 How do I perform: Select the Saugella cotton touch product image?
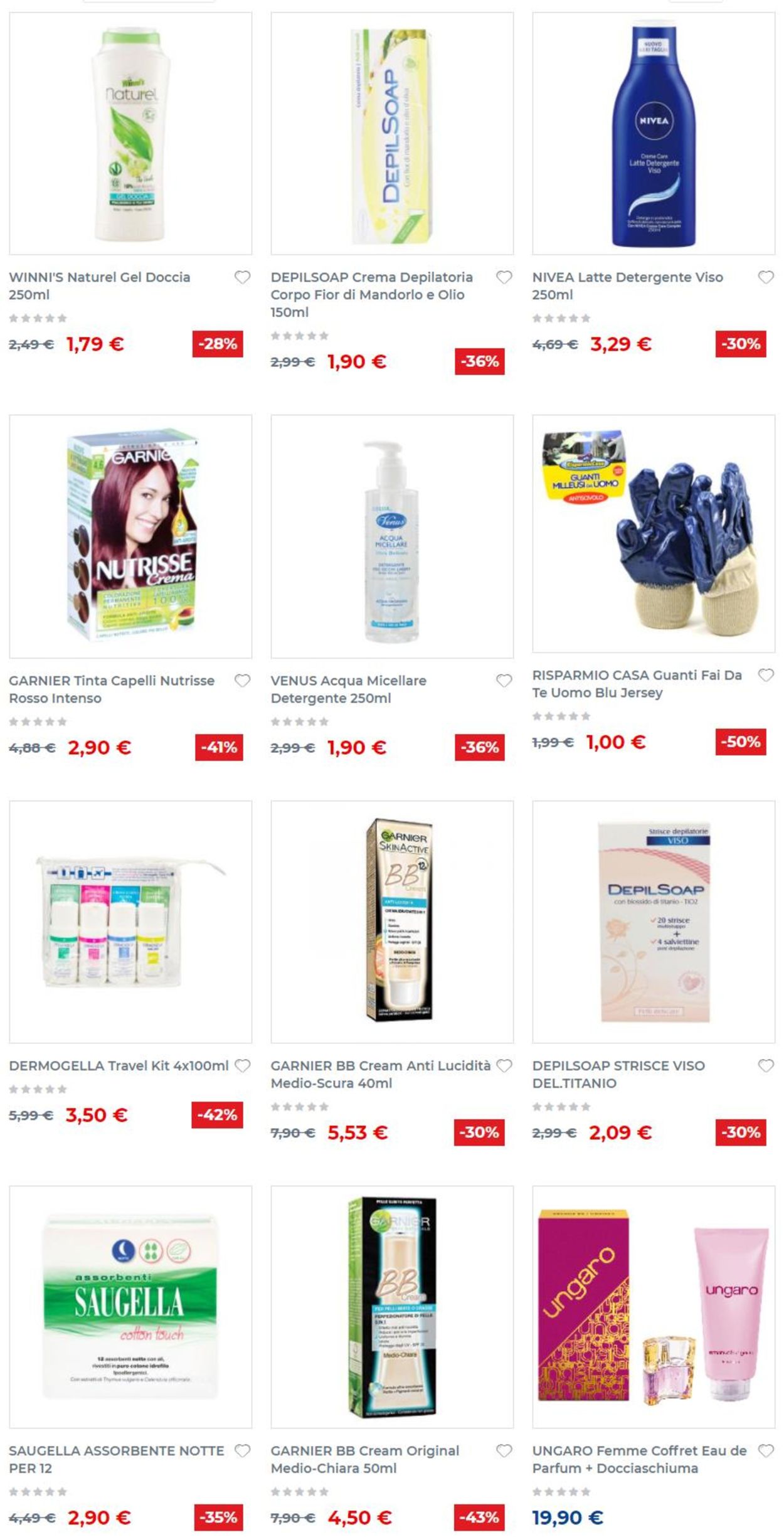pyautogui.click(x=130, y=1307)
